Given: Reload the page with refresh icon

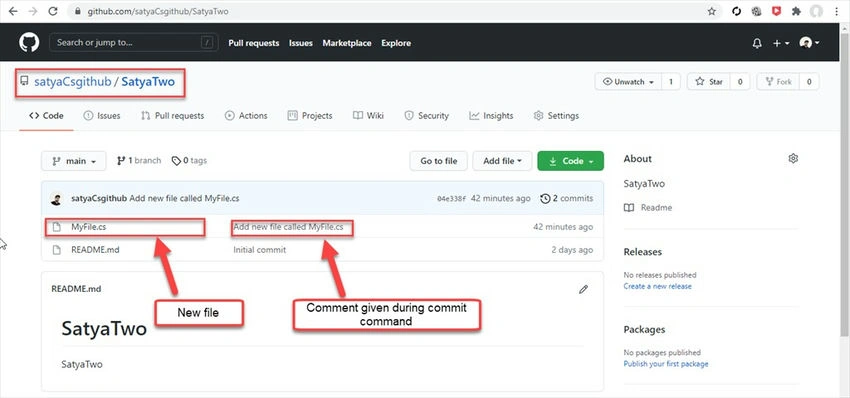Looking at the screenshot, I should coord(53,11).
